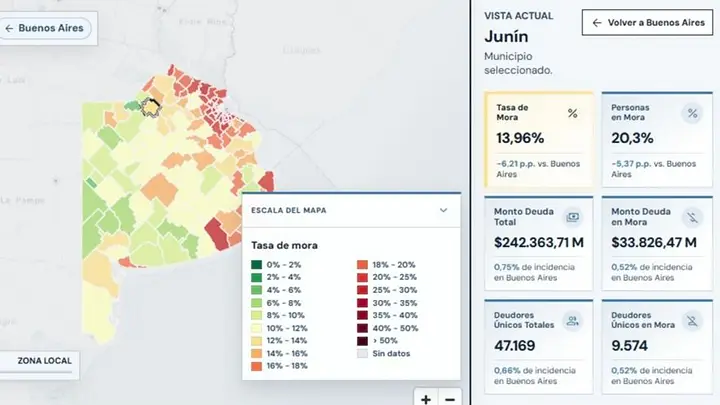Screen dimensions: 720x405
Task: Click the people icon in Deudores Únicos Totales card
Action: pyautogui.click(x=573, y=321)
